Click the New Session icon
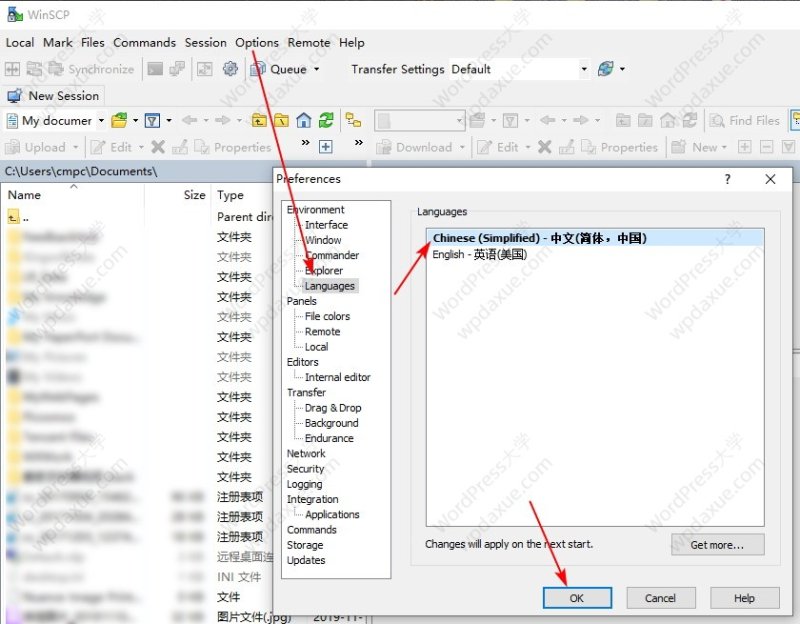The image size is (800, 624). pos(14,96)
